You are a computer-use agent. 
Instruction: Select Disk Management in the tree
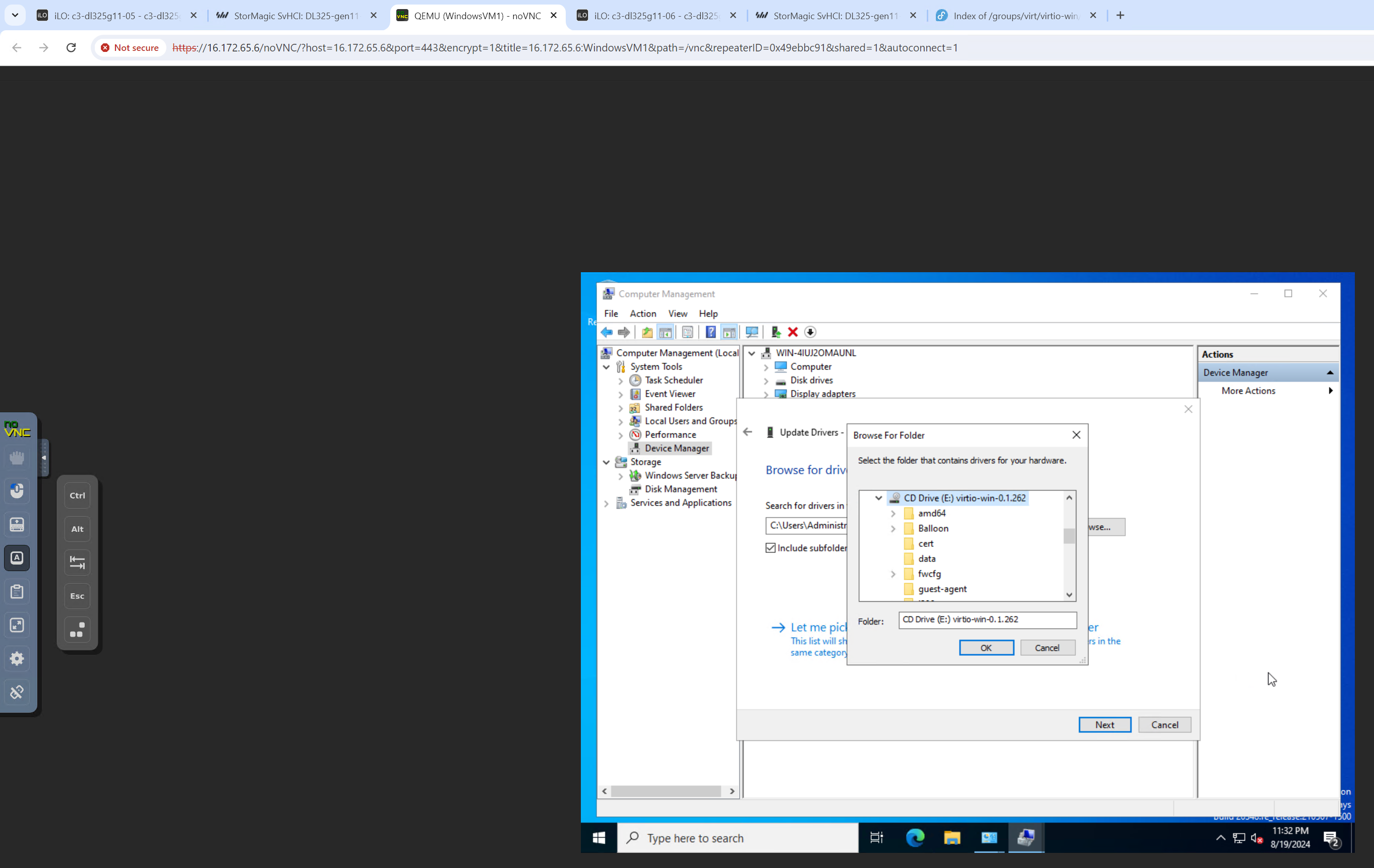tap(681, 489)
